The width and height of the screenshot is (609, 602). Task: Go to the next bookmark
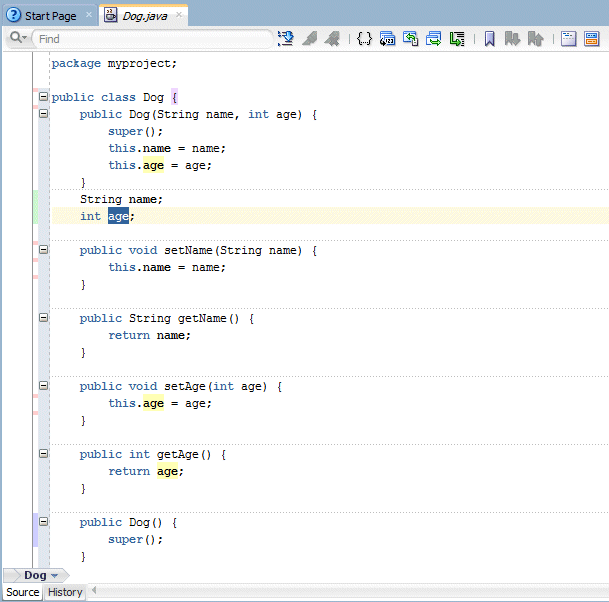(x=512, y=39)
